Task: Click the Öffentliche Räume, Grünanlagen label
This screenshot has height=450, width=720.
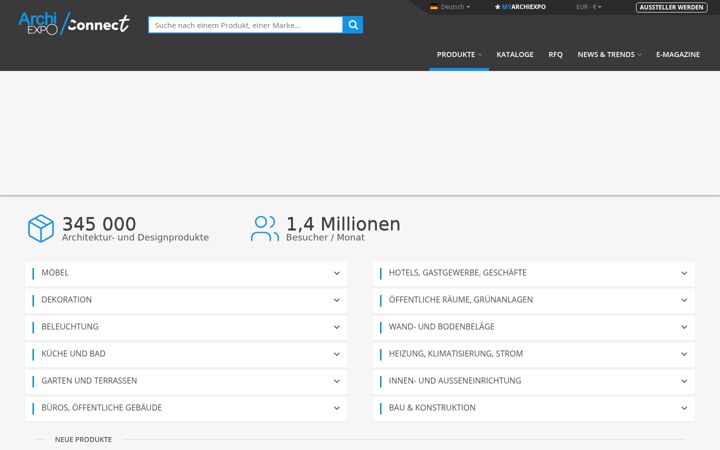Action: point(461,300)
